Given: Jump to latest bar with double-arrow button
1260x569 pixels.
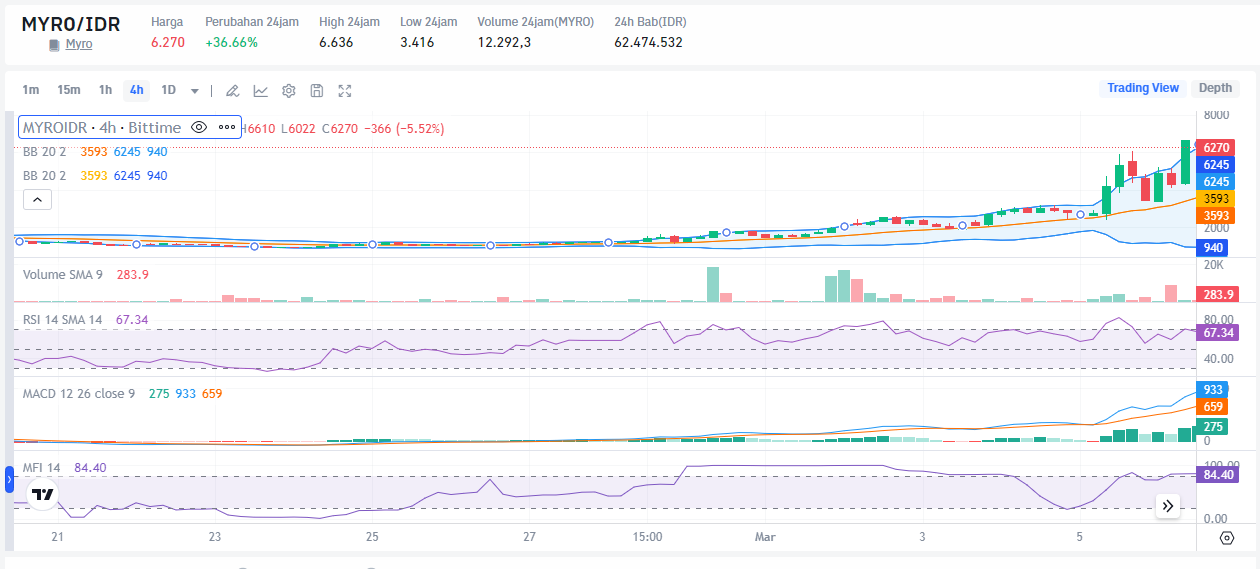Looking at the screenshot, I should (x=1168, y=506).
